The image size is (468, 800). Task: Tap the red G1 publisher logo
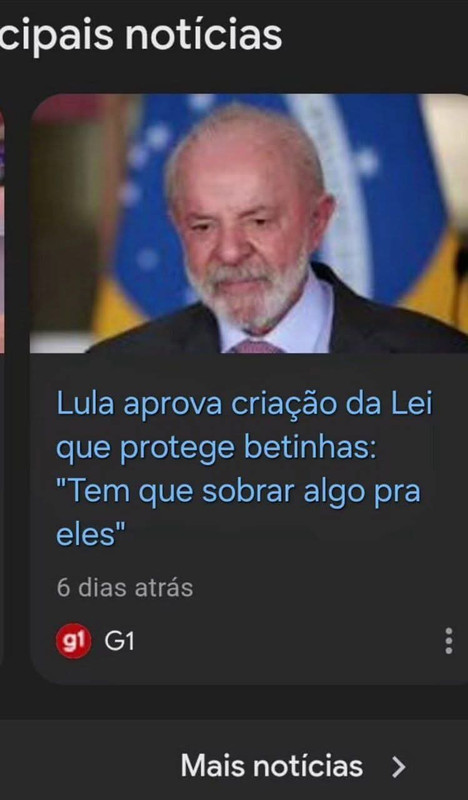pyautogui.click(x=73, y=641)
